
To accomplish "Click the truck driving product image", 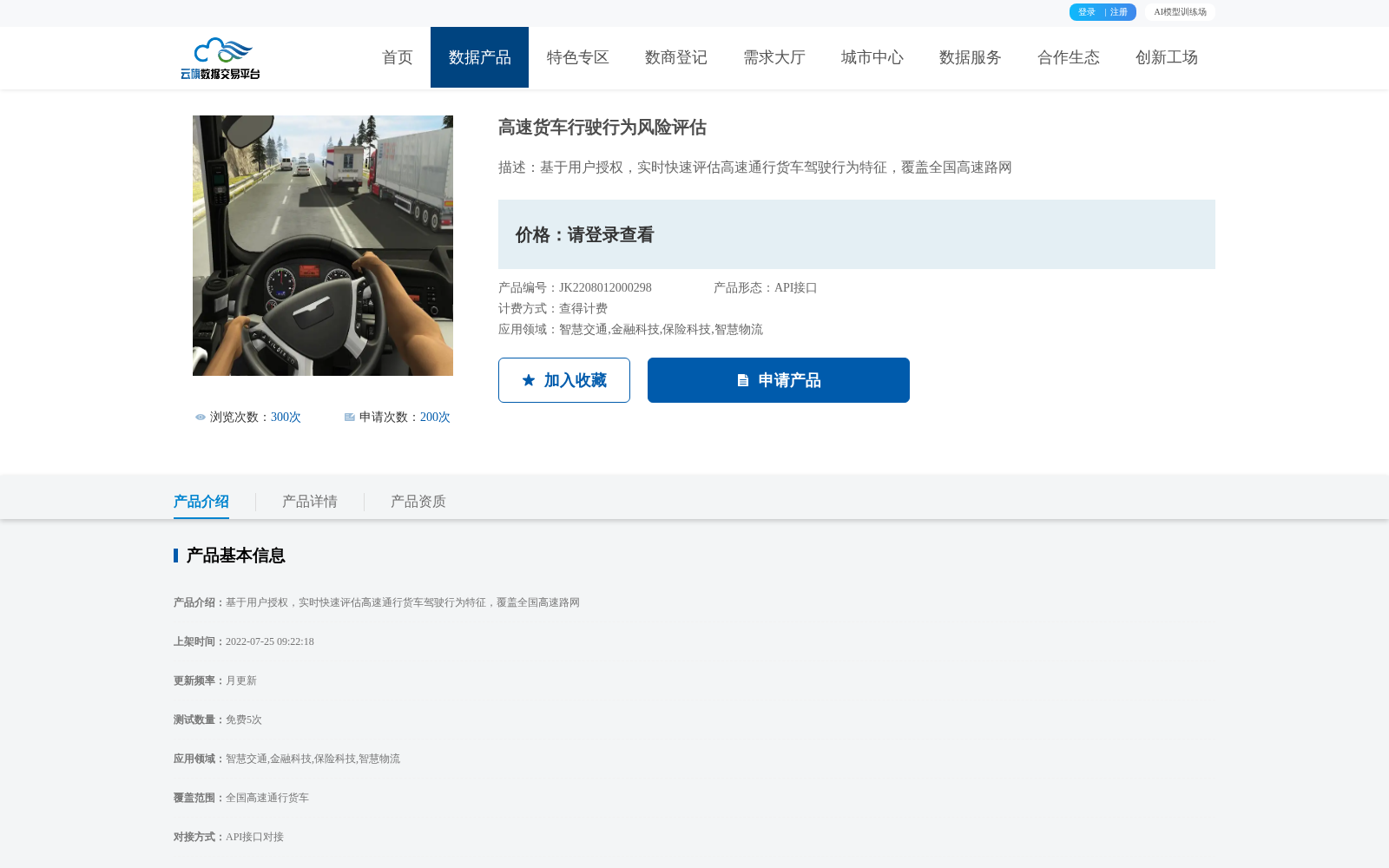I will pyautogui.click(x=323, y=246).
